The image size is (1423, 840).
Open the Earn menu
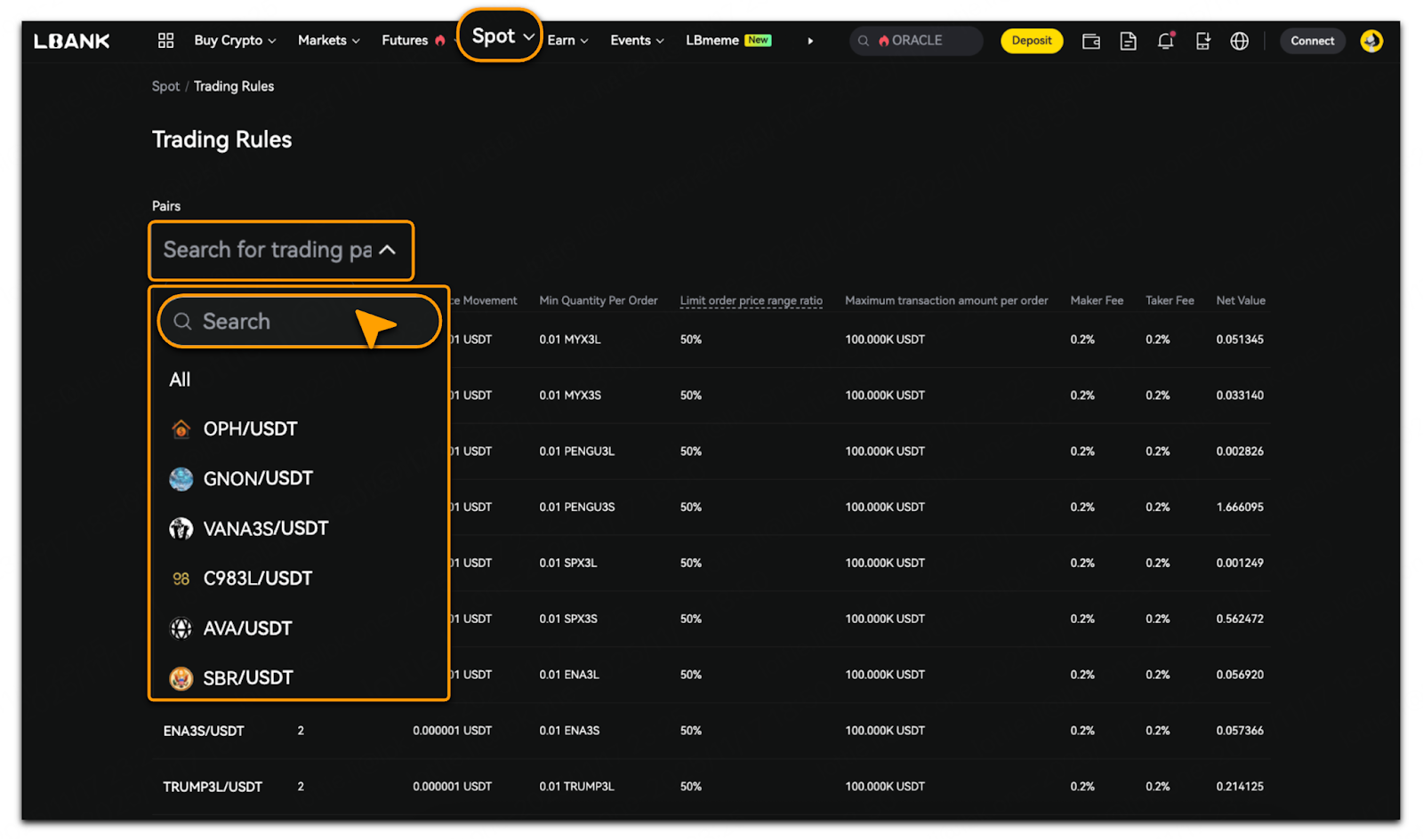(567, 41)
